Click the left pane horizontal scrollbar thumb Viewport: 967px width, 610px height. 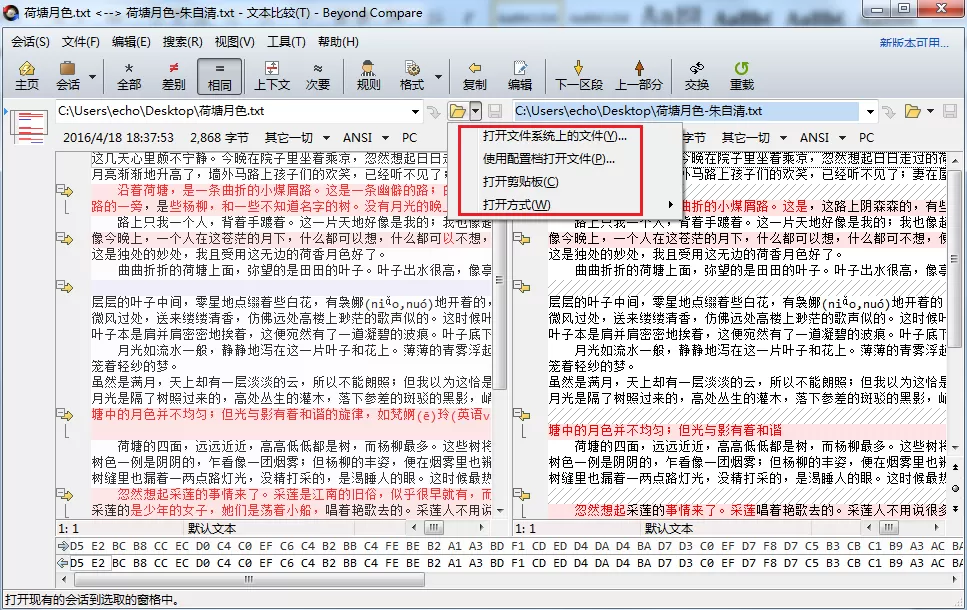click(434, 527)
